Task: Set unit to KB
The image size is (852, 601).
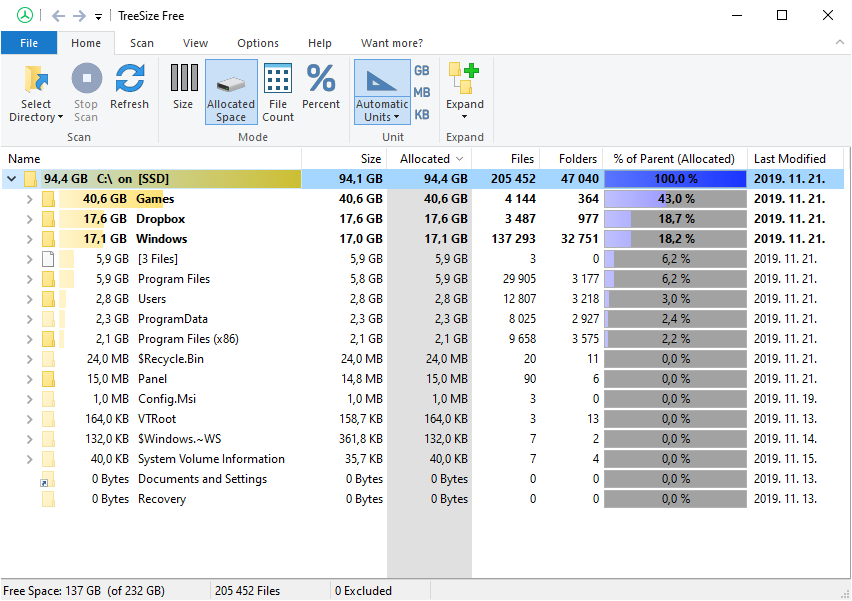Action: (422, 115)
